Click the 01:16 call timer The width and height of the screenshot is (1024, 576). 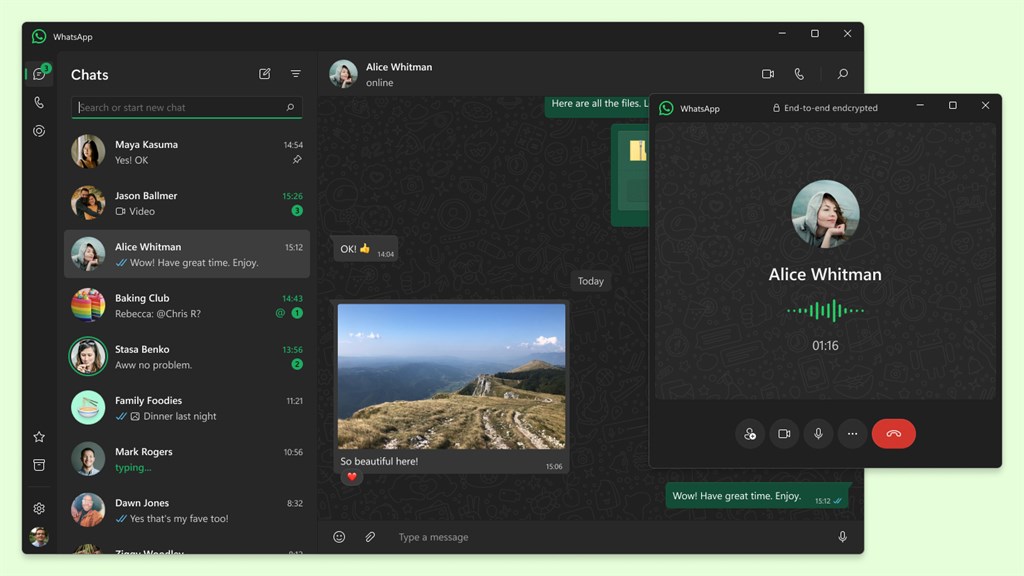(825, 345)
